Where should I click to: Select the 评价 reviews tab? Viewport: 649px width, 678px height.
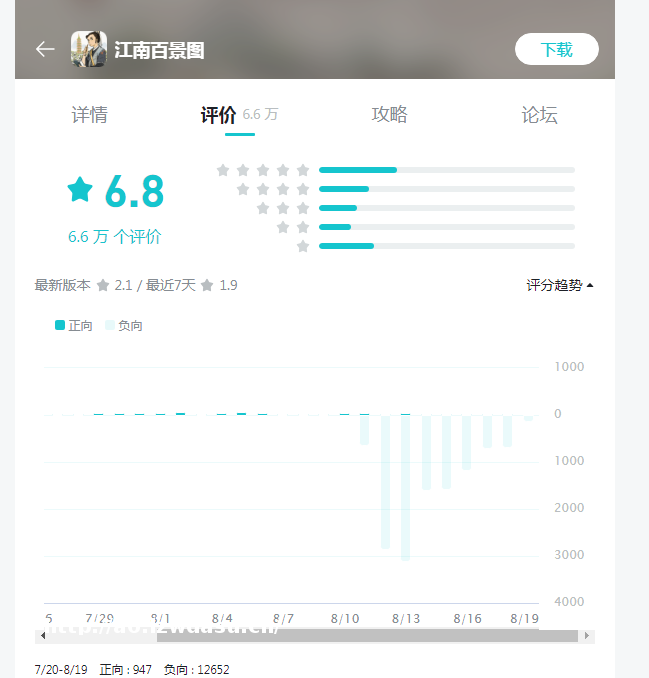(219, 115)
